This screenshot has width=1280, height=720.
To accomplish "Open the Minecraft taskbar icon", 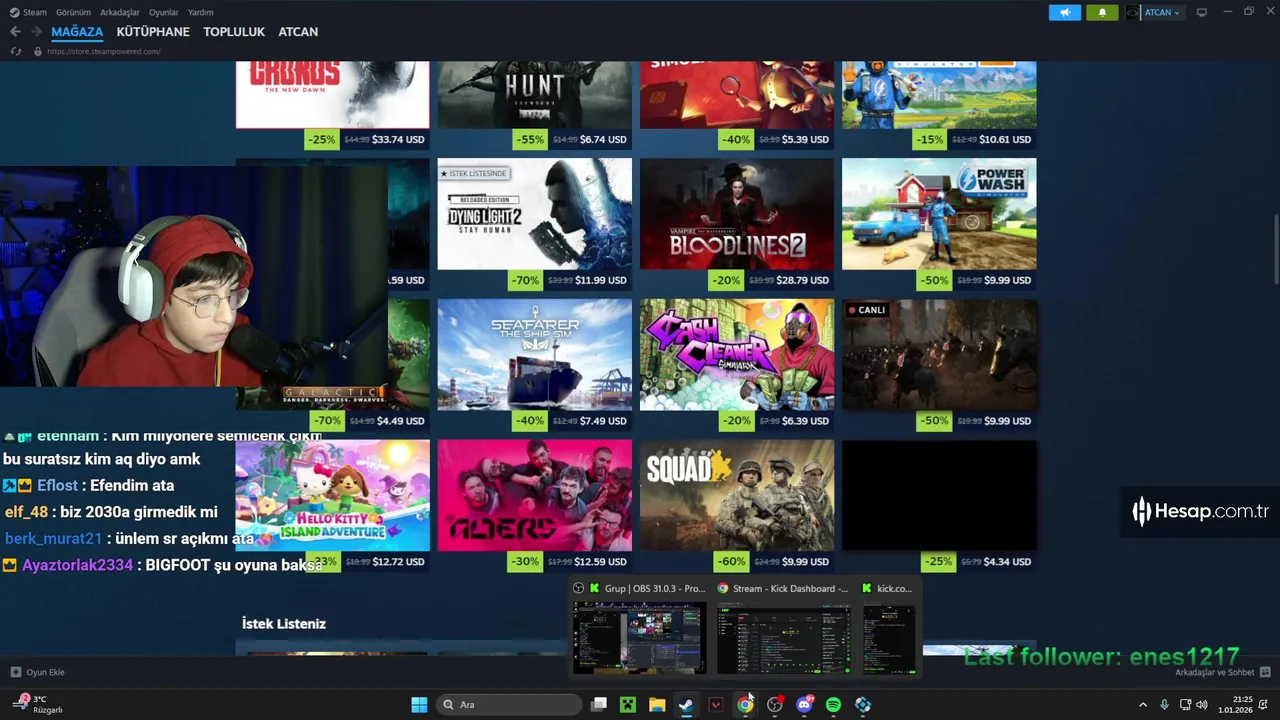I will (627, 704).
